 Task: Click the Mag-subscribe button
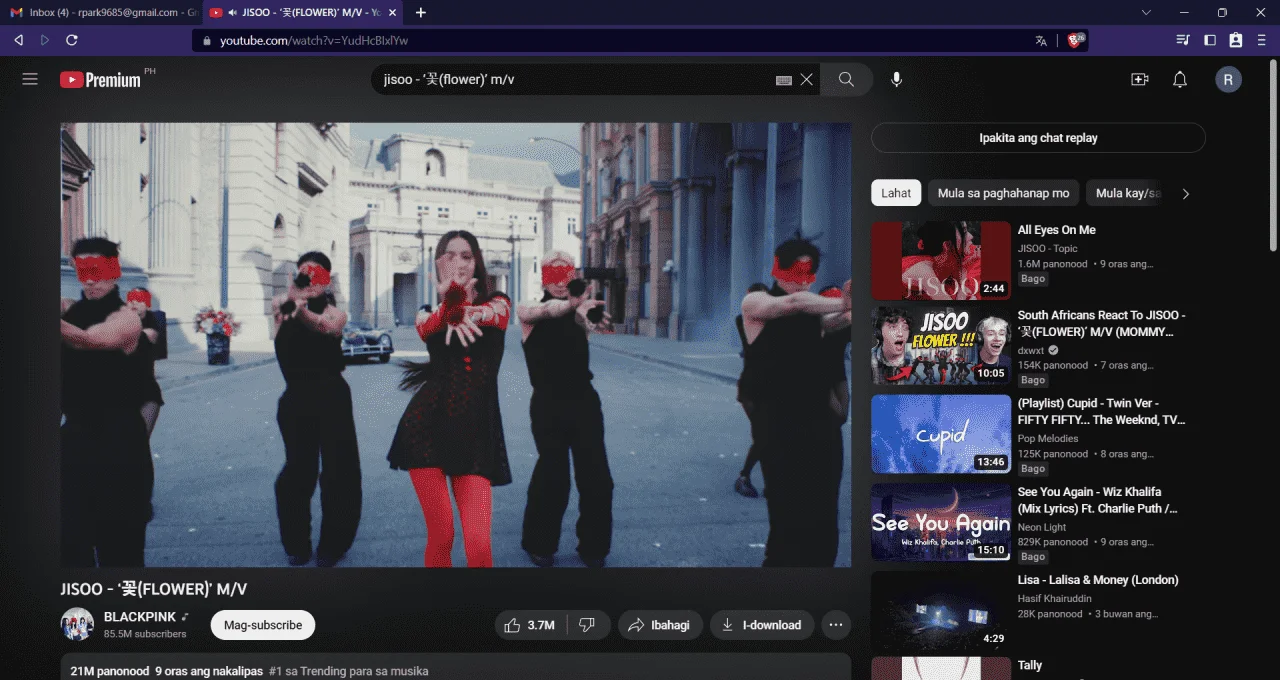(263, 625)
